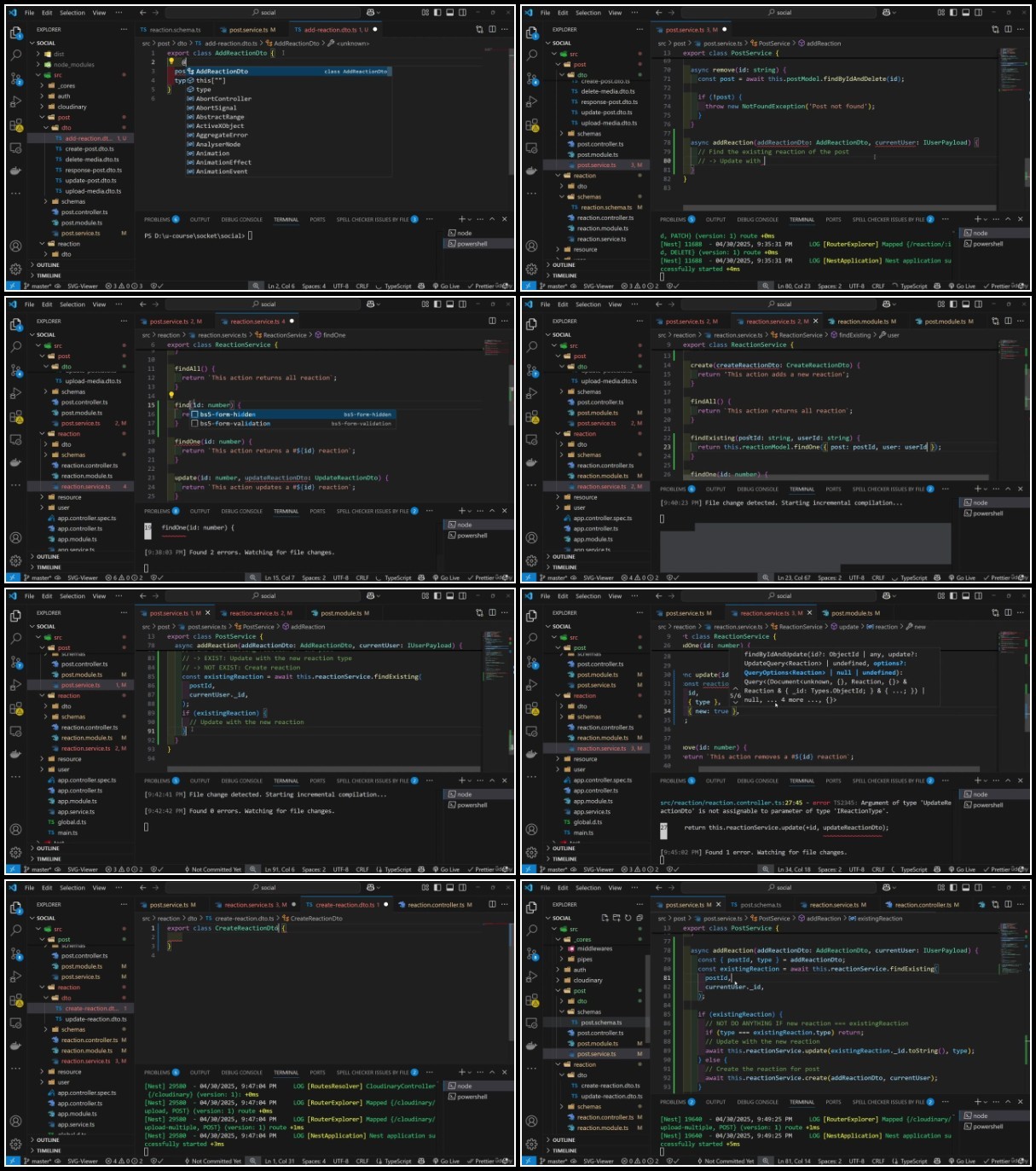Click Remote indicator in add-reaction.dto.ts window status bar
The height and width of the screenshot is (1171, 1036).
coord(11,286)
